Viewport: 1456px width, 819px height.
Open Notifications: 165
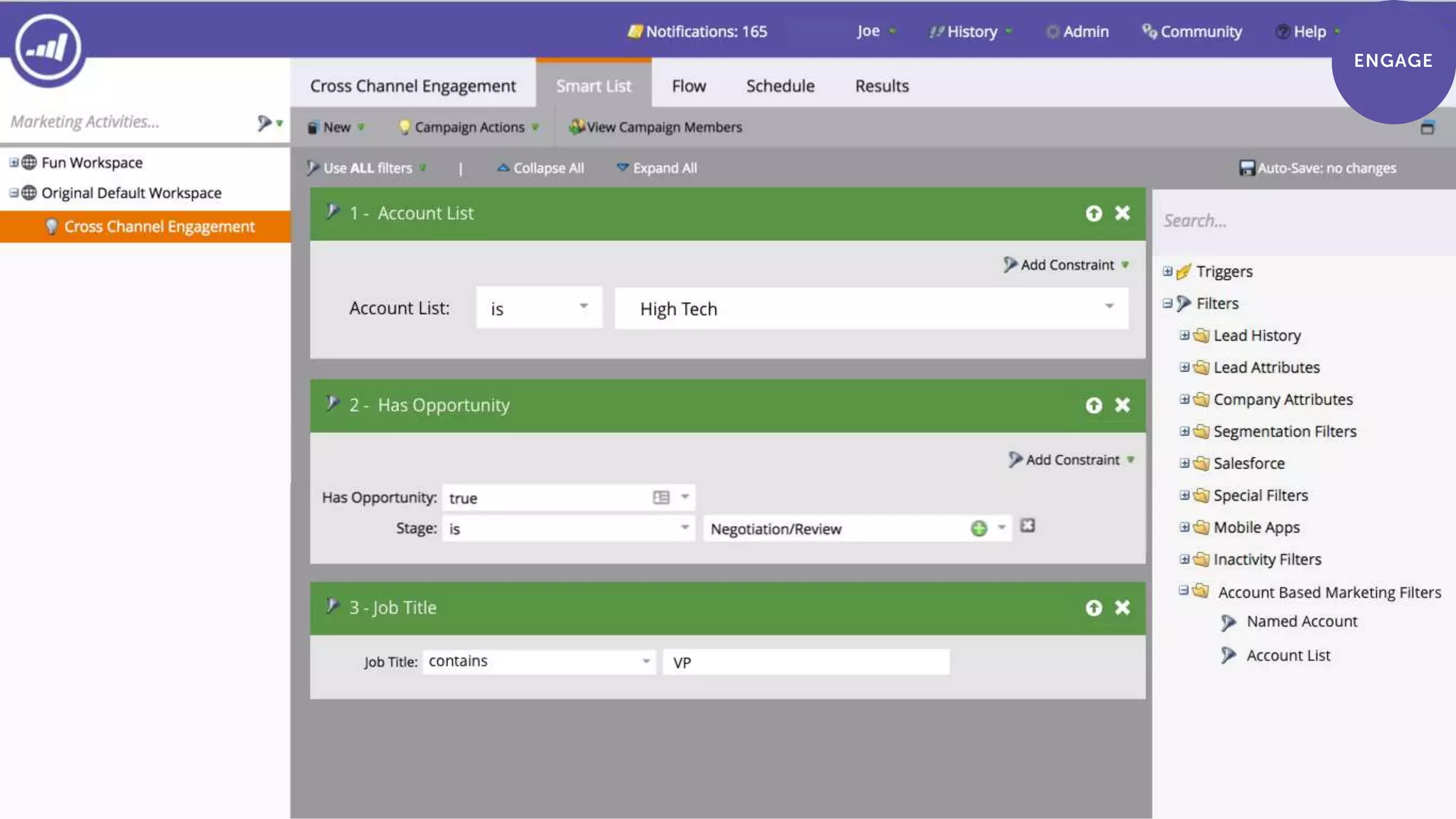click(x=697, y=31)
